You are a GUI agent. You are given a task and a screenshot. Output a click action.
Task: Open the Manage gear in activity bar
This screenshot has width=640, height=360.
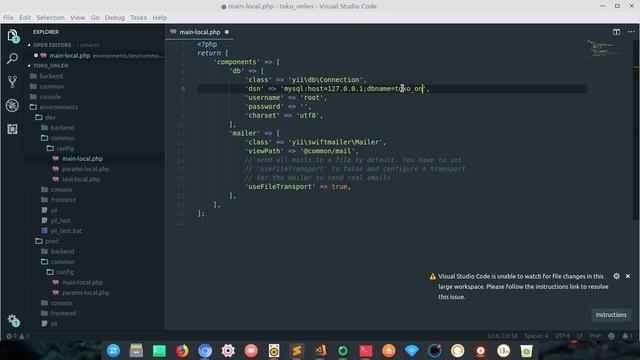[13, 320]
